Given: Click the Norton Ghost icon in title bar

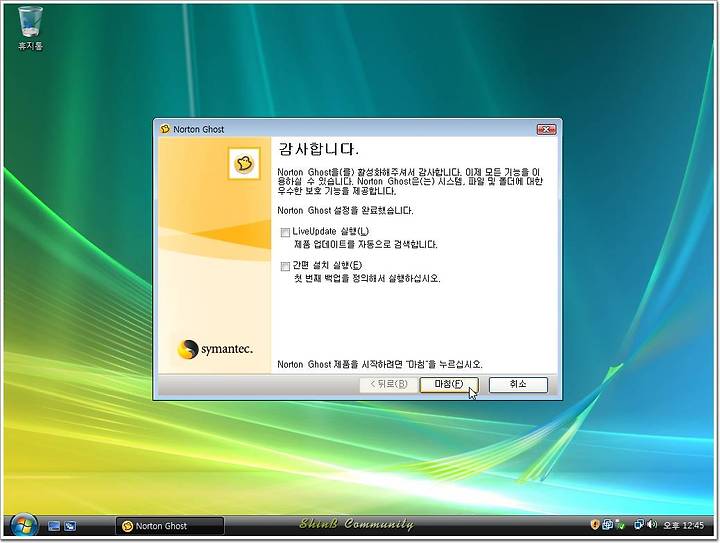Looking at the screenshot, I should coord(165,129).
